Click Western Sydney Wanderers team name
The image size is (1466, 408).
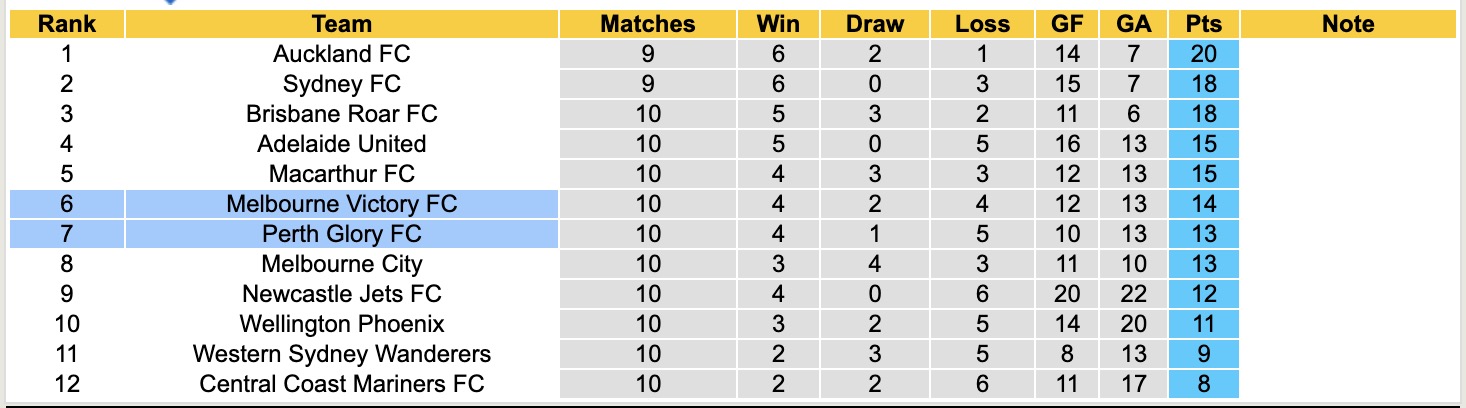(341, 354)
